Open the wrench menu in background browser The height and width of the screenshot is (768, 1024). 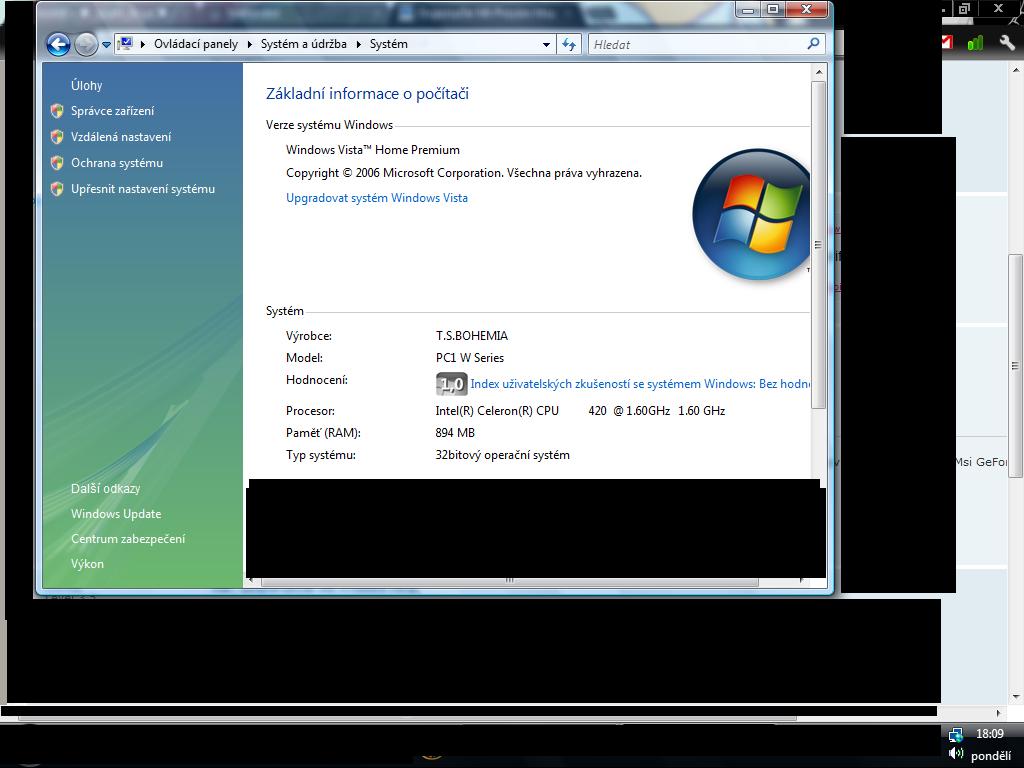1006,43
